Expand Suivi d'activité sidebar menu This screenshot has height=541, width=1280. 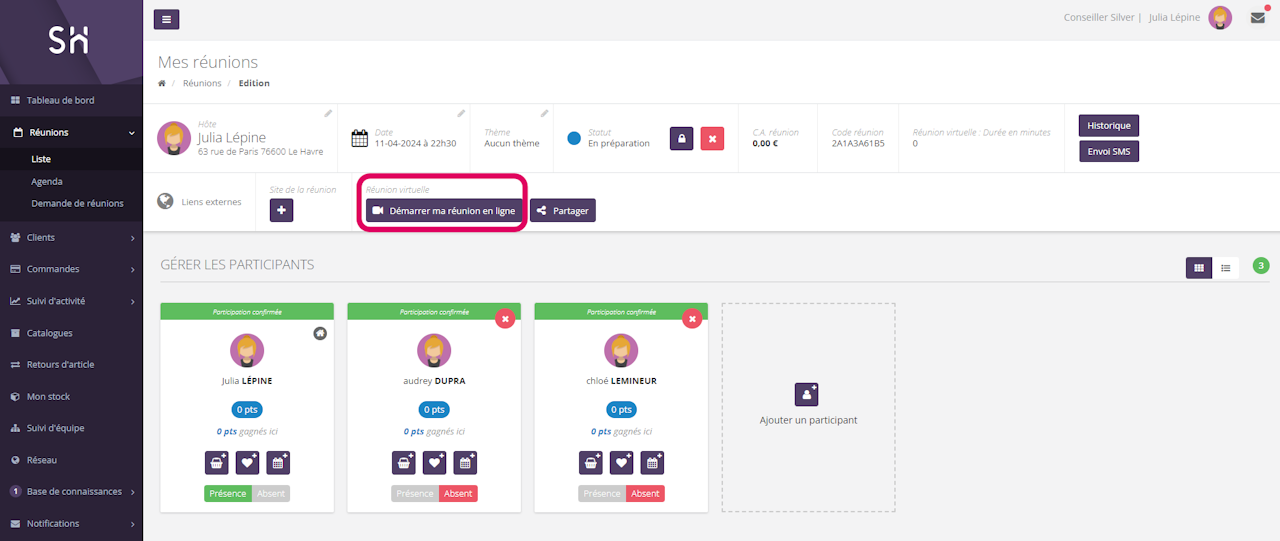pos(70,301)
